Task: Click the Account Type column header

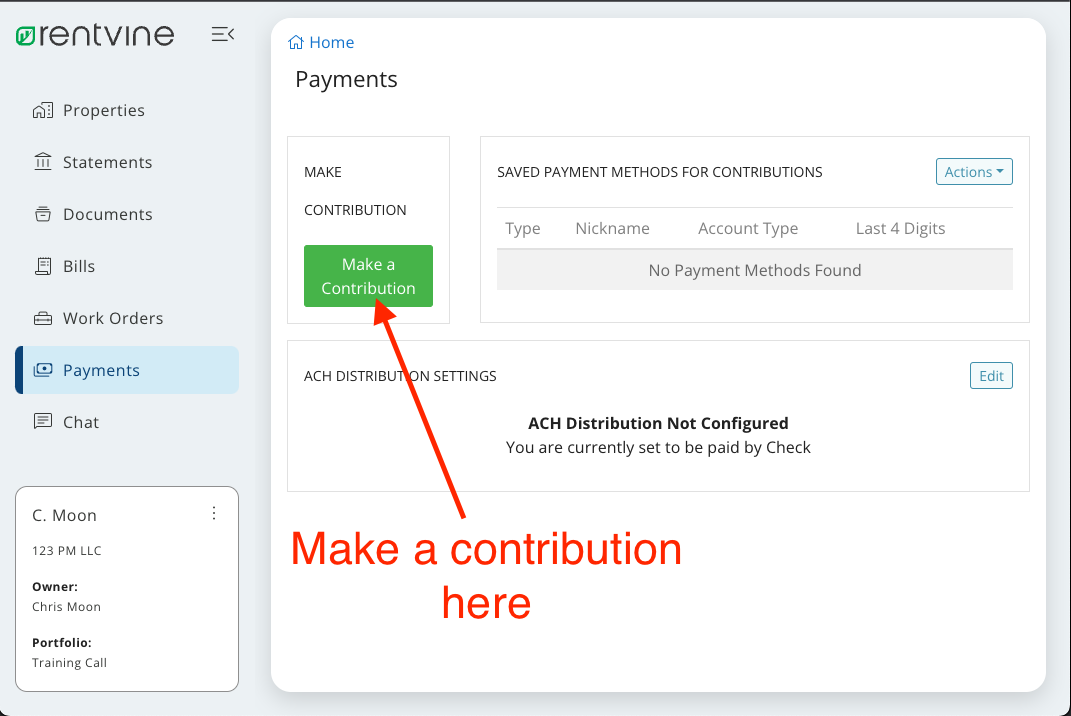Action: [748, 228]
